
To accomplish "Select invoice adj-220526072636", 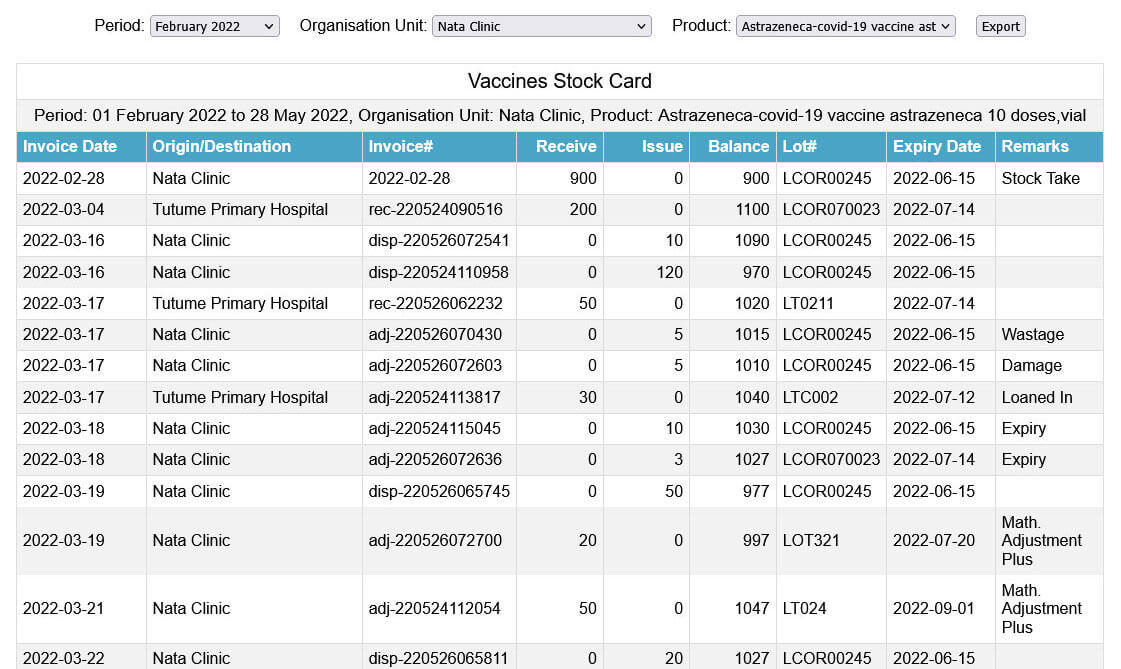I will [x=435, y=460].
